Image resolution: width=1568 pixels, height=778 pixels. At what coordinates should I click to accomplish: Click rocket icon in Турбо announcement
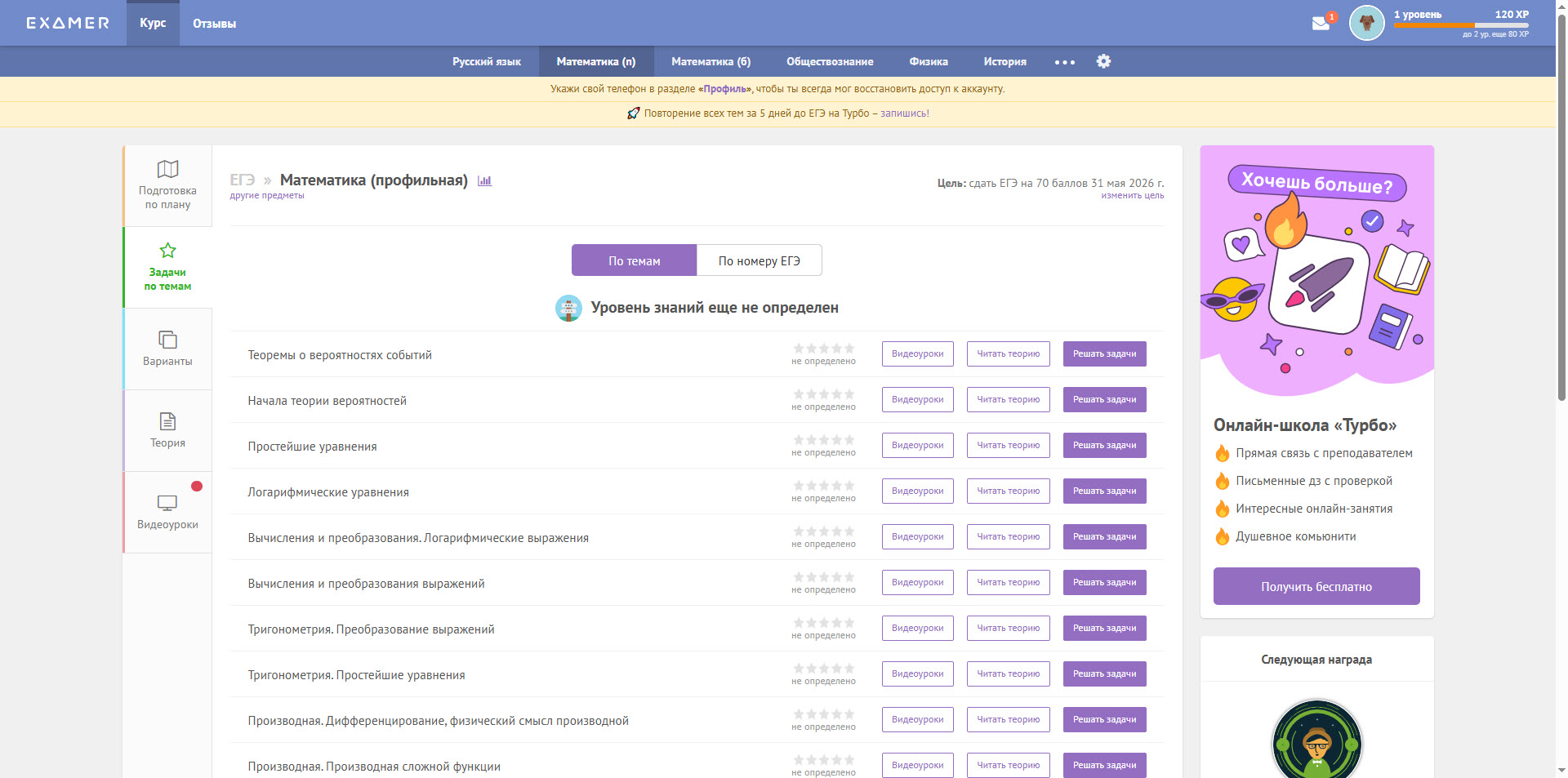click(633, 113)
